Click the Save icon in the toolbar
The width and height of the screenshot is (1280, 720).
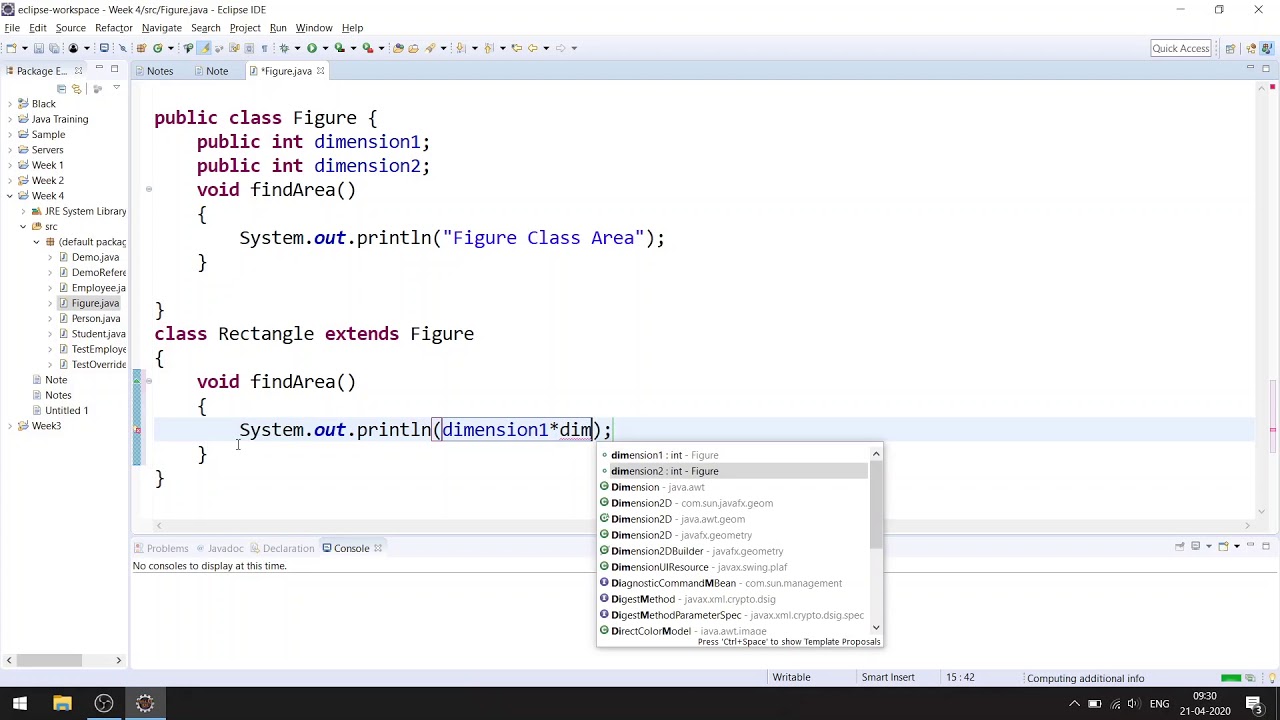pos(38,48)
